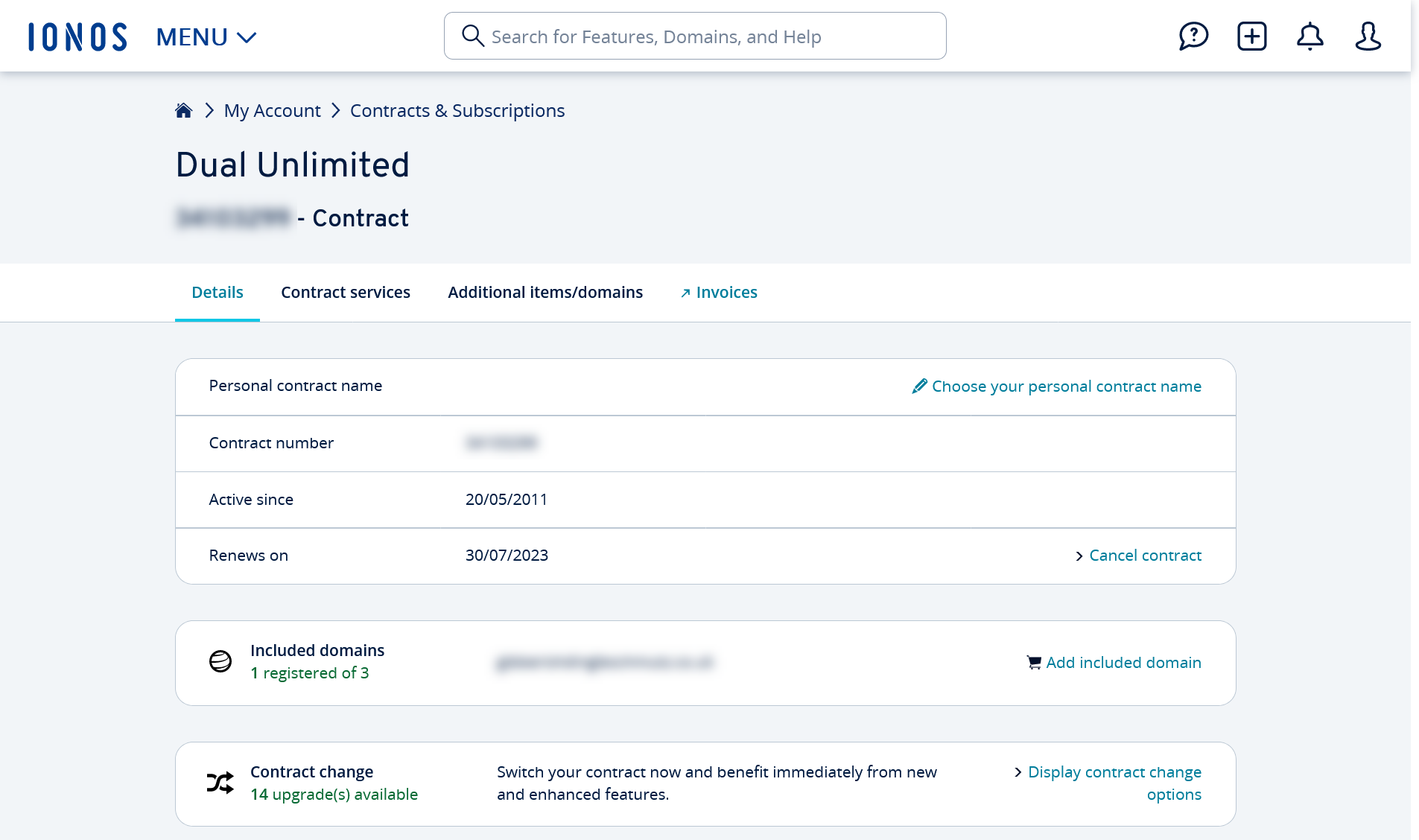Focus the Features and Domains search field
This screenshot has width=1419, height=840.
pos(695,36)
